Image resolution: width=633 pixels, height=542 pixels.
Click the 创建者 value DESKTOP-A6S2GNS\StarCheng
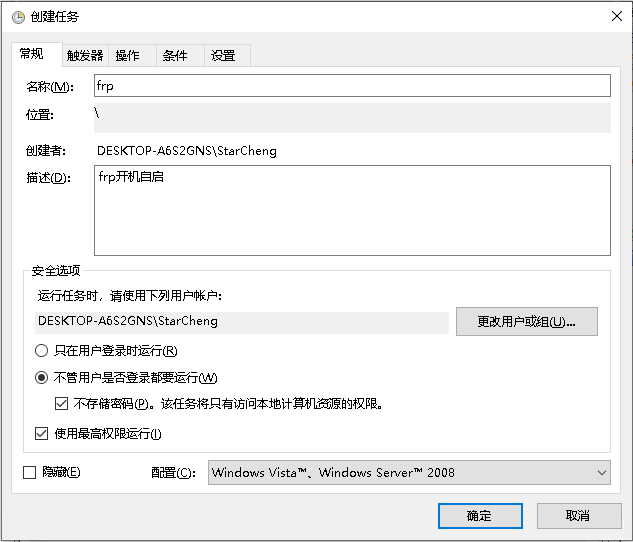click(x=187, y=151)
